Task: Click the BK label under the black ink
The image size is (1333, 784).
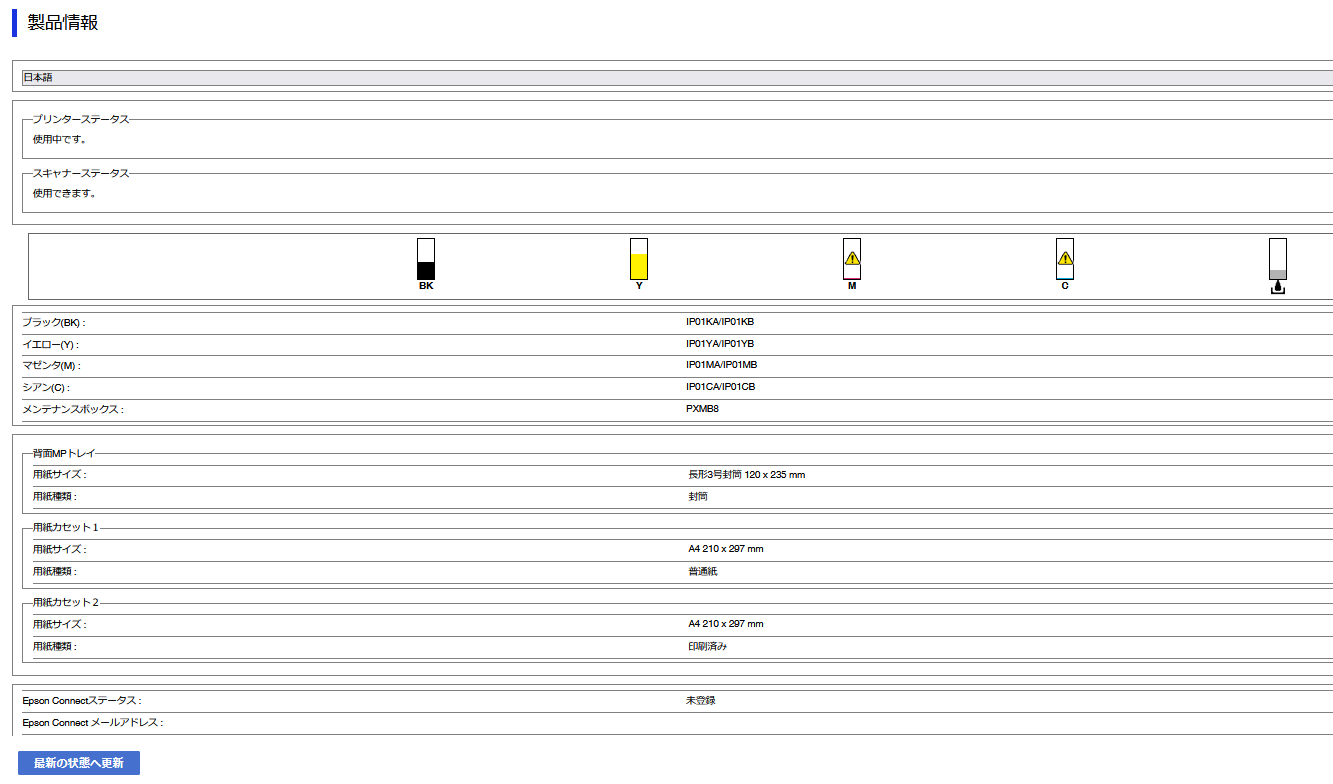Action: pos(426,286)
